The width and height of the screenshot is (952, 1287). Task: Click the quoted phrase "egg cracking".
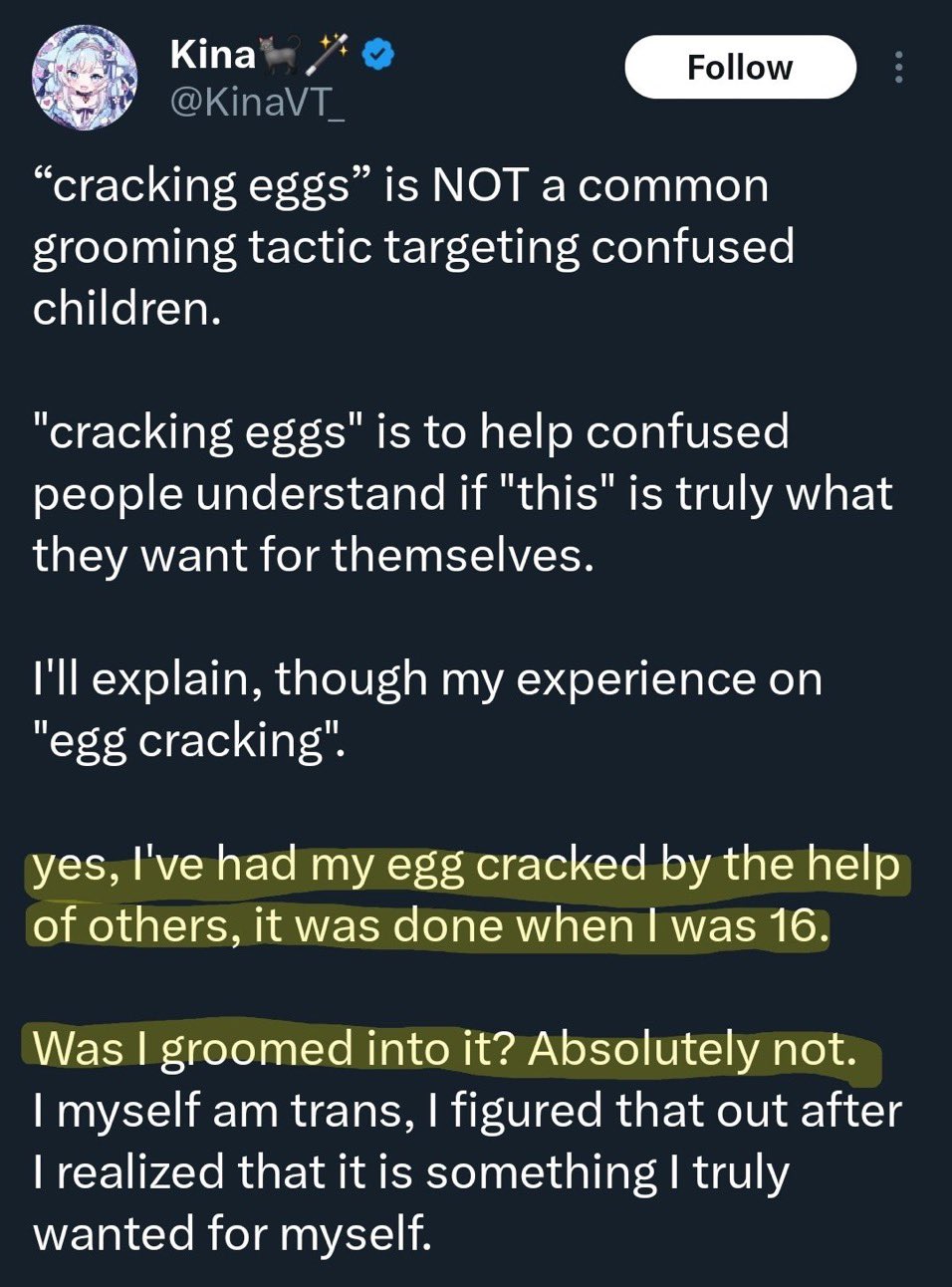coord(189,740)
